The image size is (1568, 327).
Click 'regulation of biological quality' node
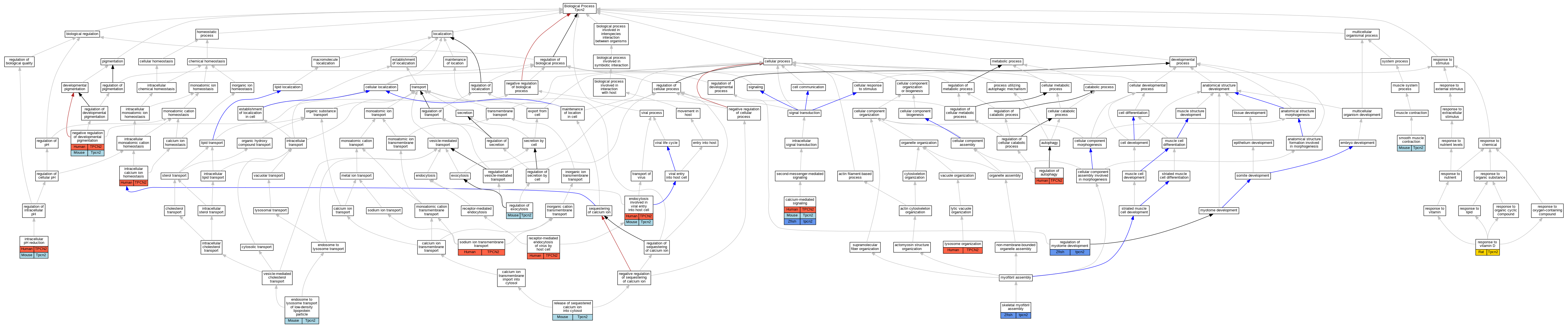click(x=20, y=62)
